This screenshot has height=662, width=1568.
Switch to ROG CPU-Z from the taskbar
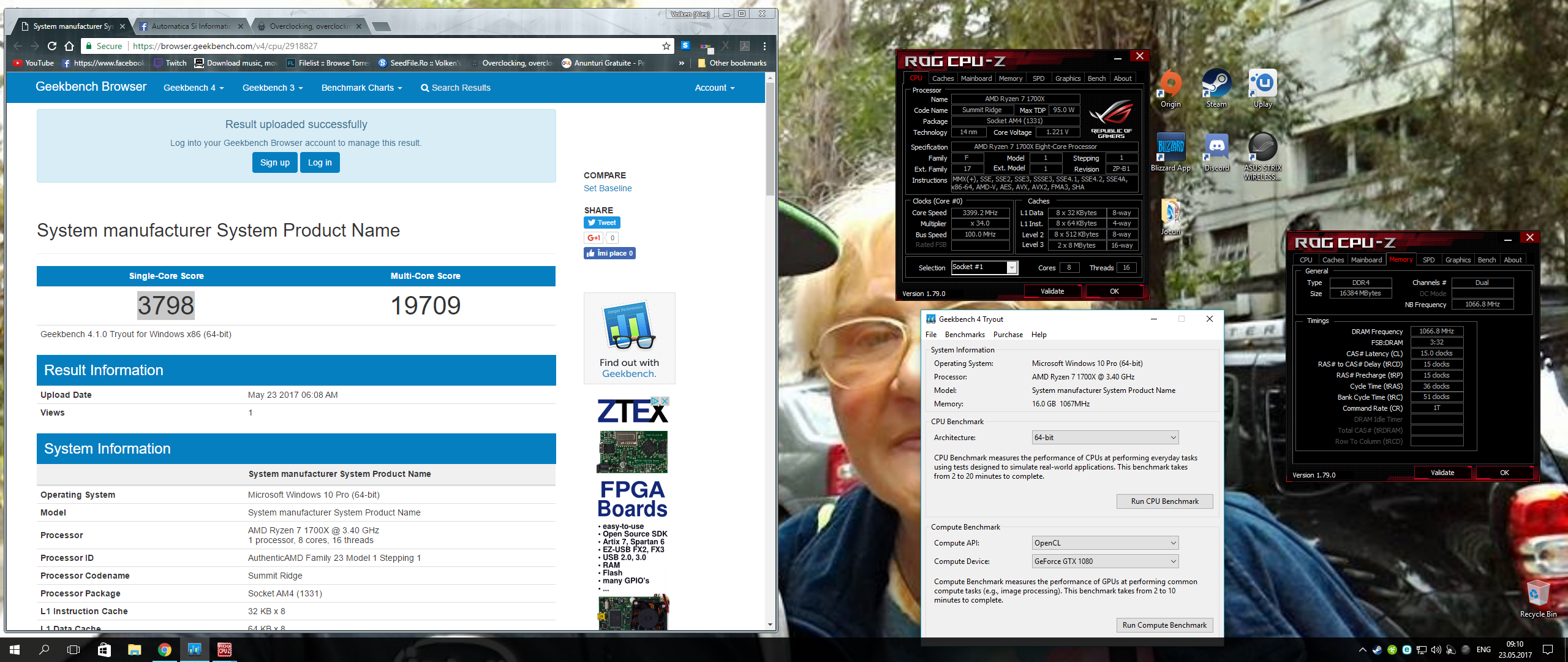(x=224, y=650)
